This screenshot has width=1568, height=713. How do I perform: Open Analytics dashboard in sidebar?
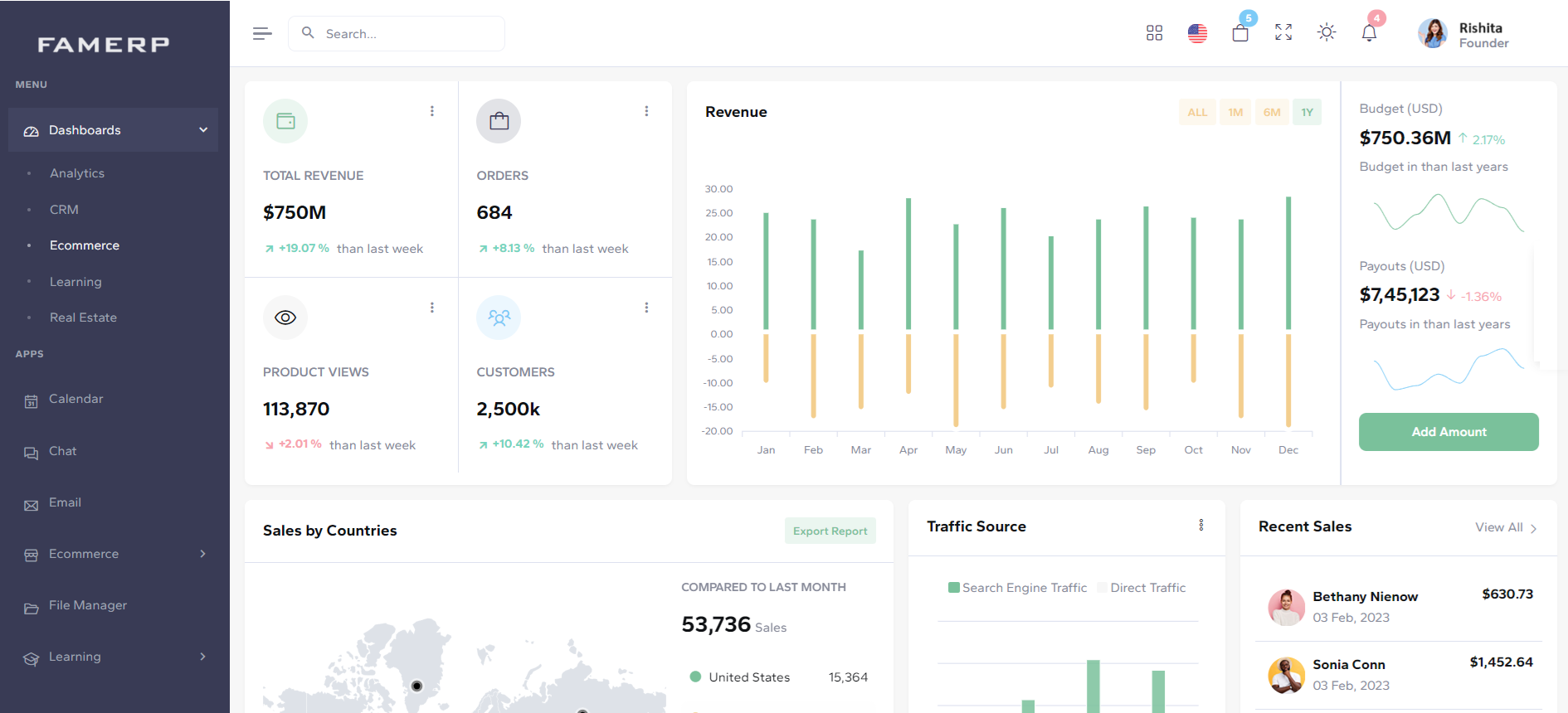pyautogui.click(x=77, y=173)
